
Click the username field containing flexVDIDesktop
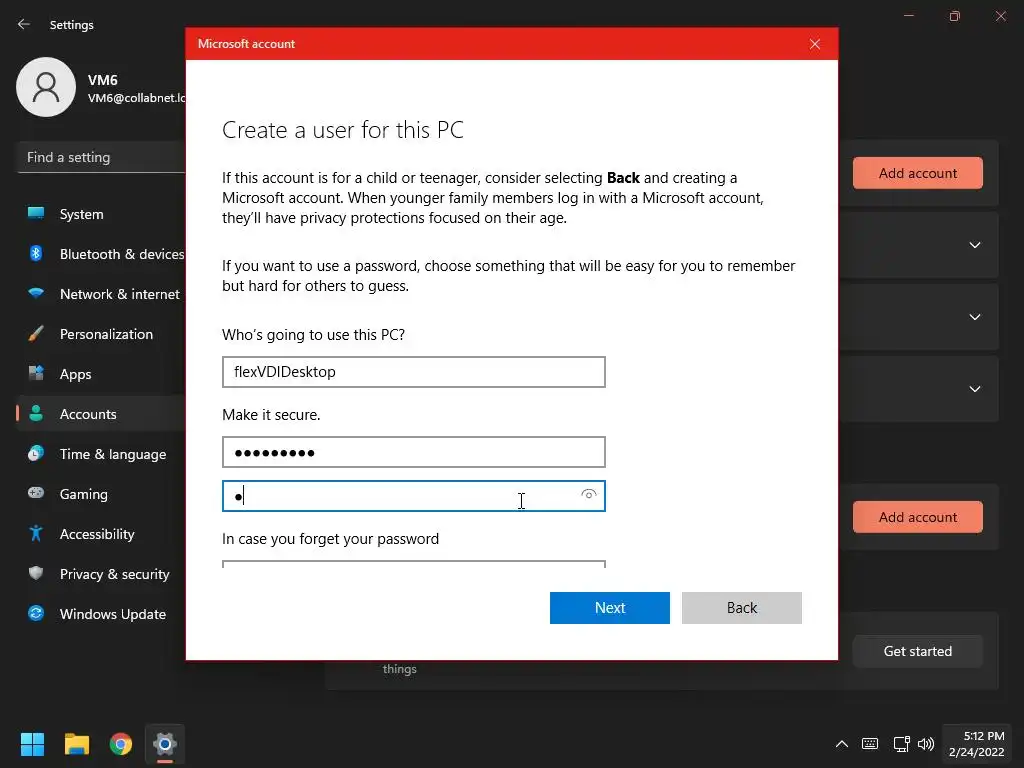[x=413, y=372]
